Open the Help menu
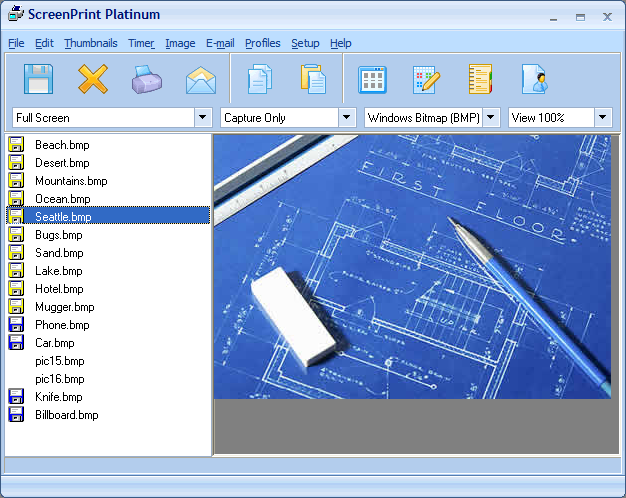626x498 pixels. tap(341, 43)
